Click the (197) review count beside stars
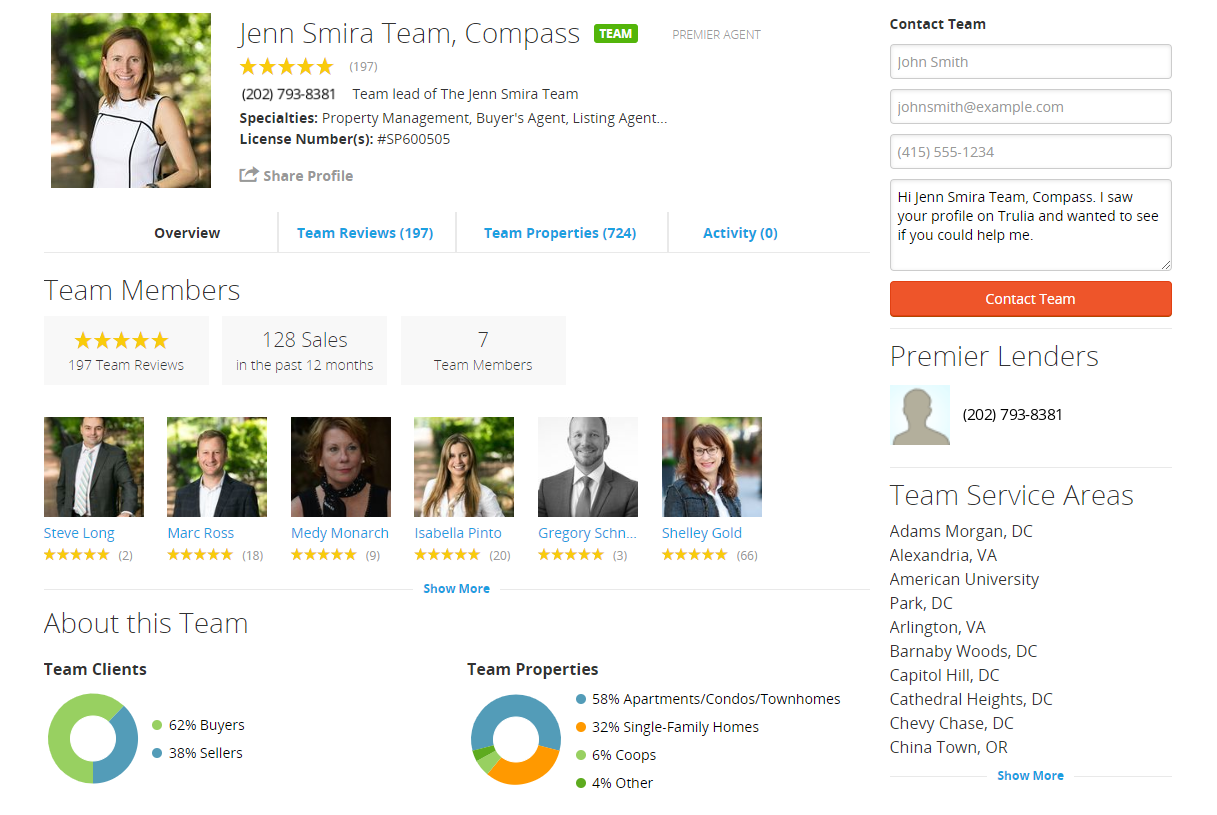Image resolution: width=1217 pixels, height=815 pixels. pos(363,67)
